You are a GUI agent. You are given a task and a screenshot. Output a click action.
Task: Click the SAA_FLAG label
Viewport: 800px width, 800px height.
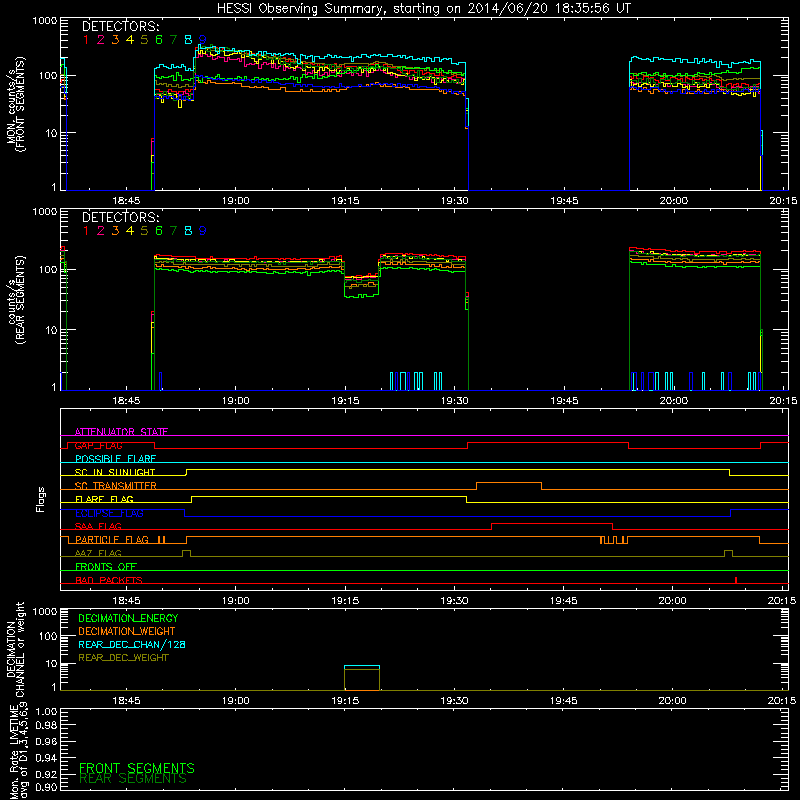click(98, 526)
